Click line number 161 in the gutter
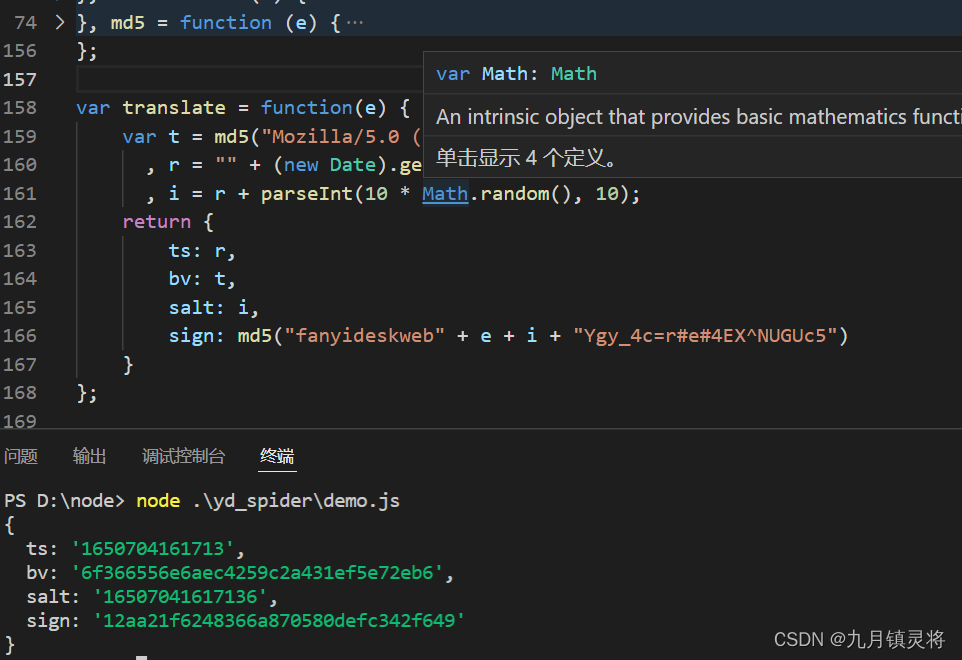 click(20, 194)
